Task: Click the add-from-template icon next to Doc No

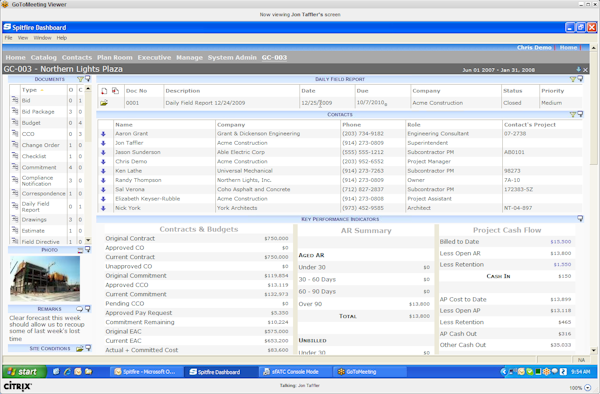Action: tap(115, 91)
